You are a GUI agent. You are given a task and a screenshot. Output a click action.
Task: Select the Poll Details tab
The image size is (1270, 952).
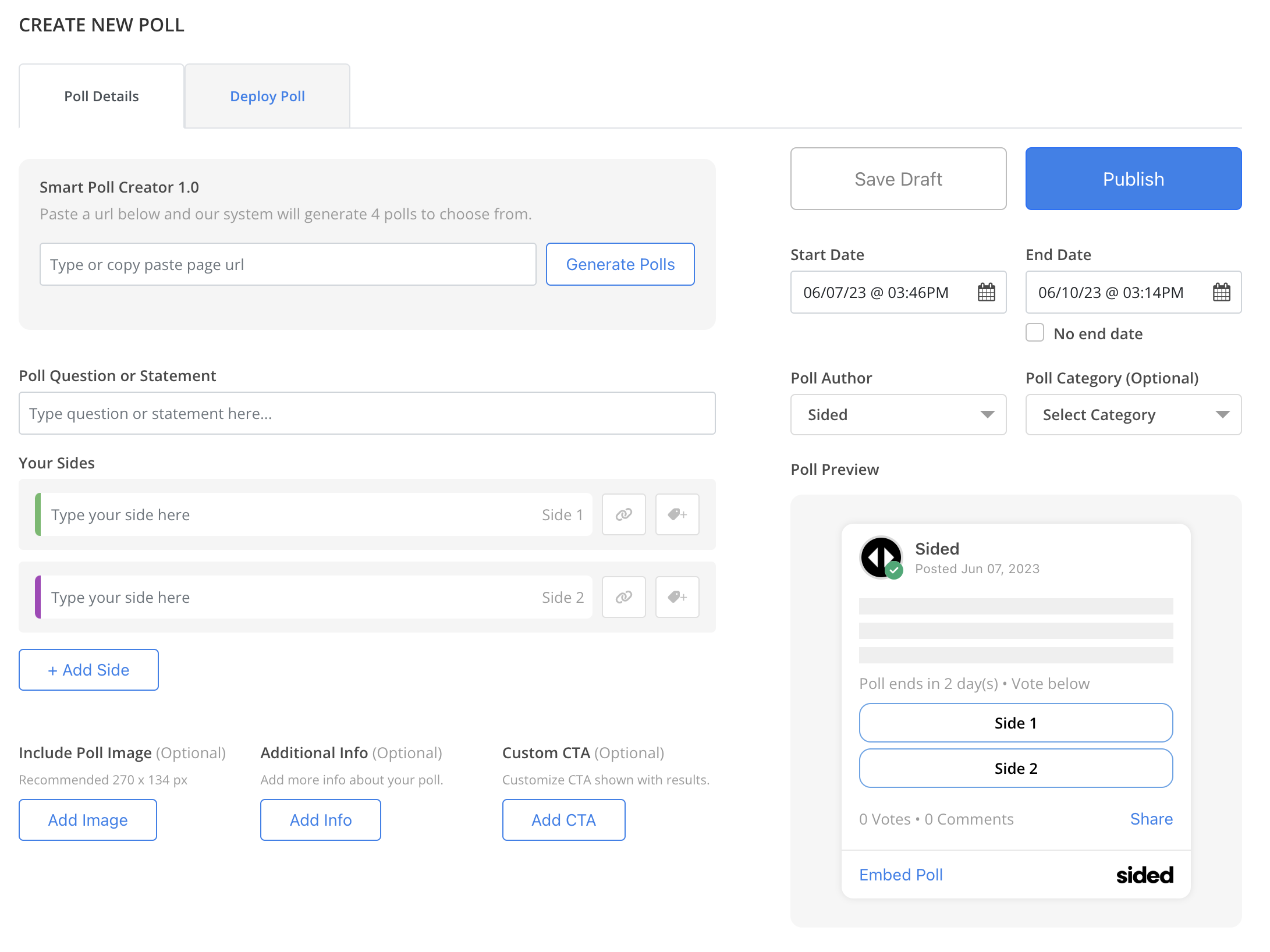(x=101, y=96)
